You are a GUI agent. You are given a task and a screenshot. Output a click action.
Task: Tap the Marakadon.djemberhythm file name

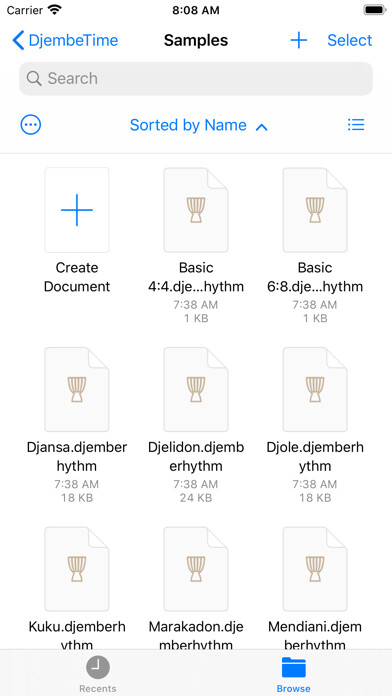196,635
